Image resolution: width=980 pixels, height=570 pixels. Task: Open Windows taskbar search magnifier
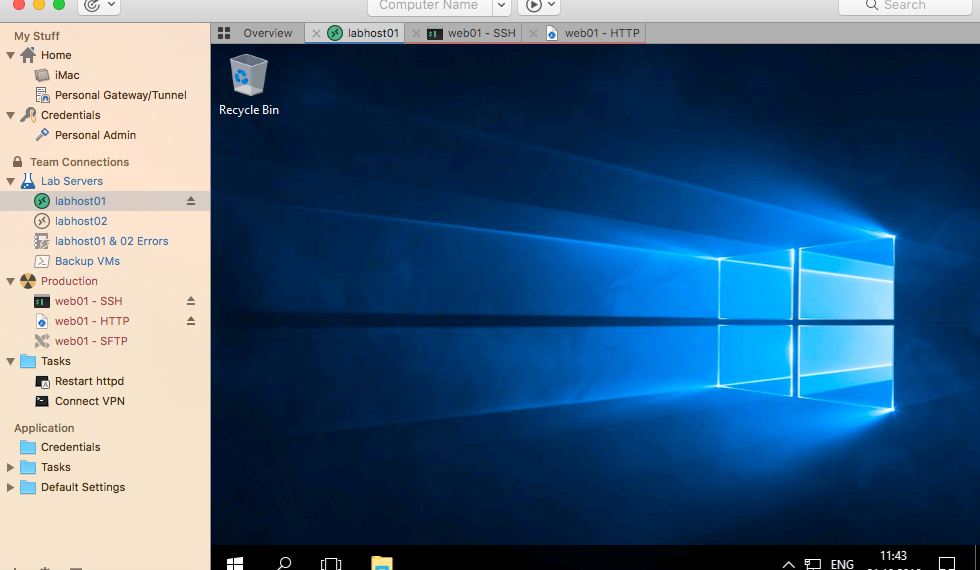284,563
